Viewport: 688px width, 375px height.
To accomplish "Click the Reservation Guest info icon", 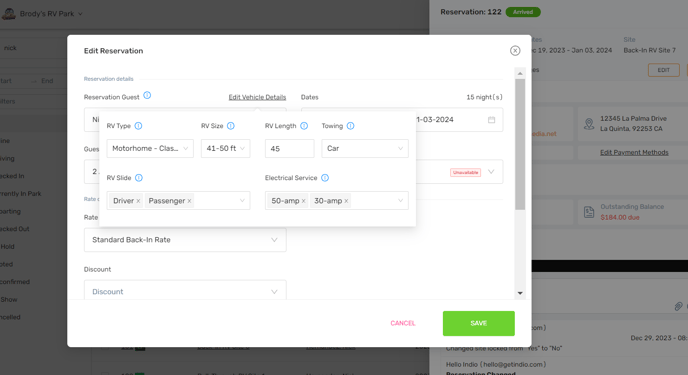I will pyautogui.click(x=147, y=95).
